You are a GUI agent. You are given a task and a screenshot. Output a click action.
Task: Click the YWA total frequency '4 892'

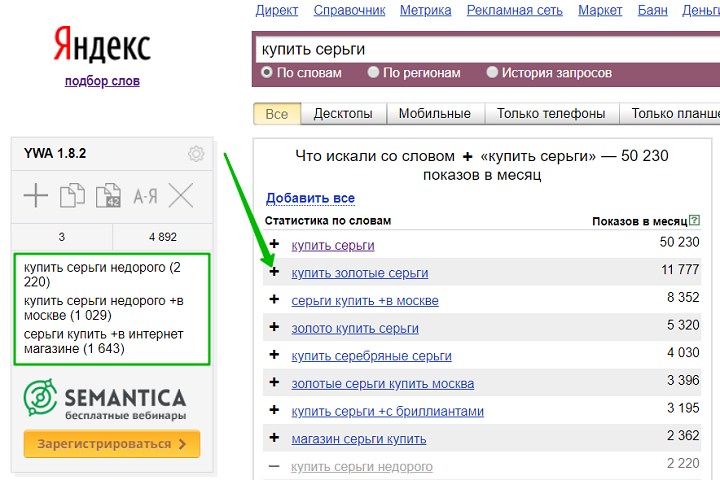coord(163,237)
